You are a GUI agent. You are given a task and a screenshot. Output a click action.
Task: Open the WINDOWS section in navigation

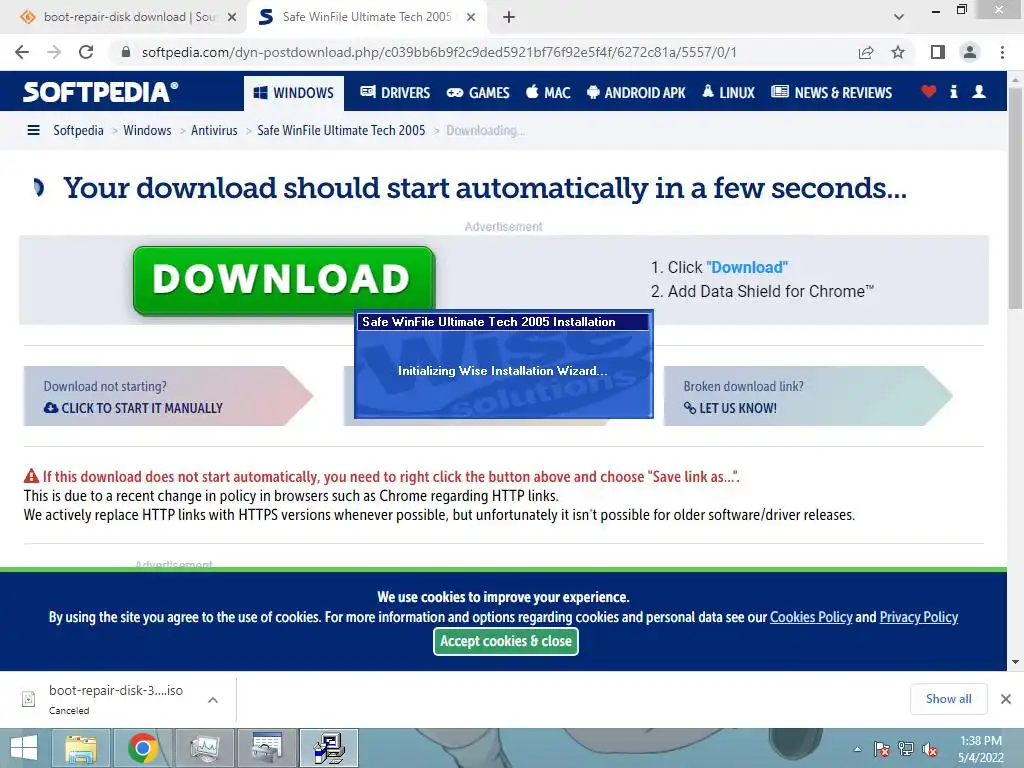294,93
